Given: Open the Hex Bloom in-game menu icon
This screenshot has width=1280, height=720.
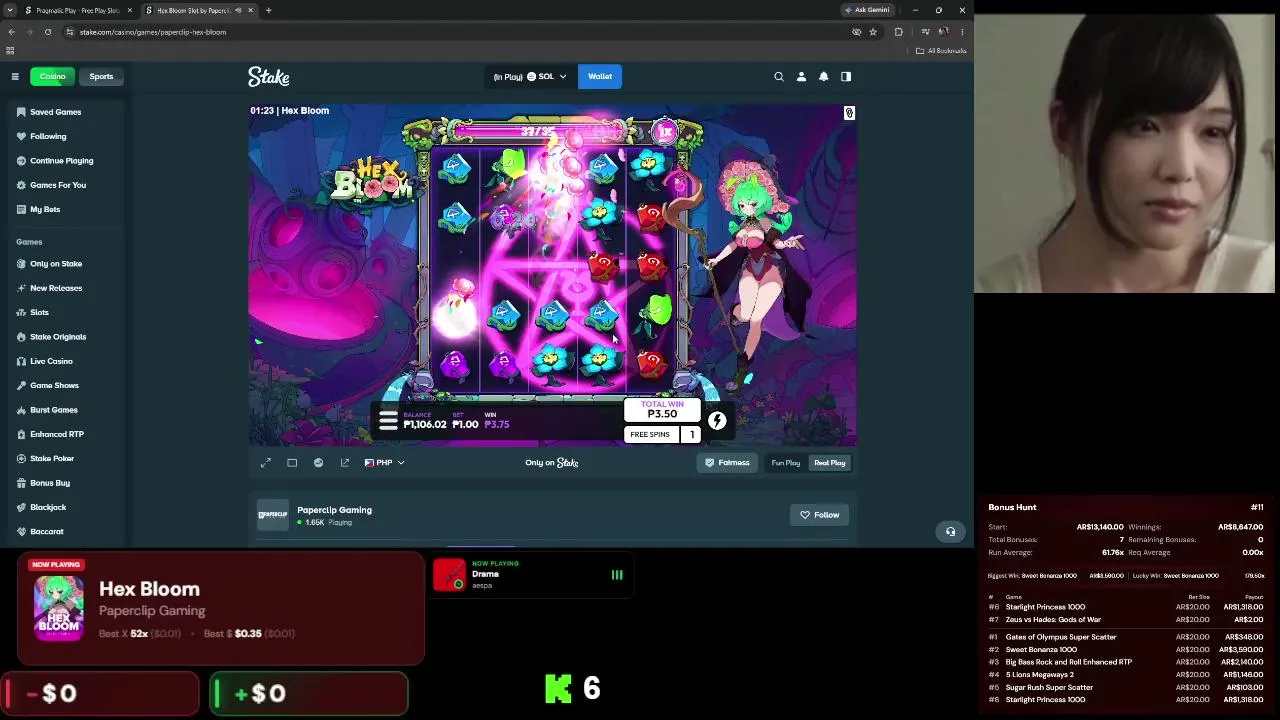Looking at the screenshot, I should point(388,421).
